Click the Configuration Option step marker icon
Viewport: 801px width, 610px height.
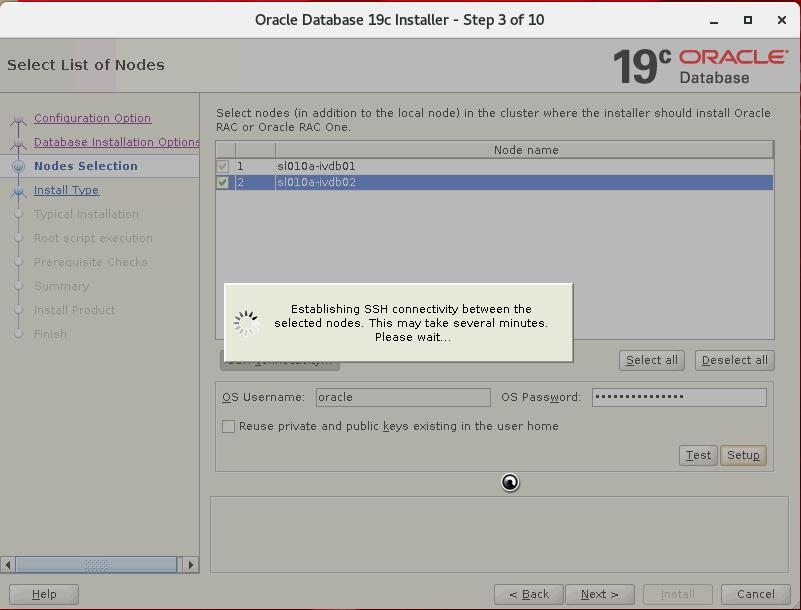tap(18, 119)
